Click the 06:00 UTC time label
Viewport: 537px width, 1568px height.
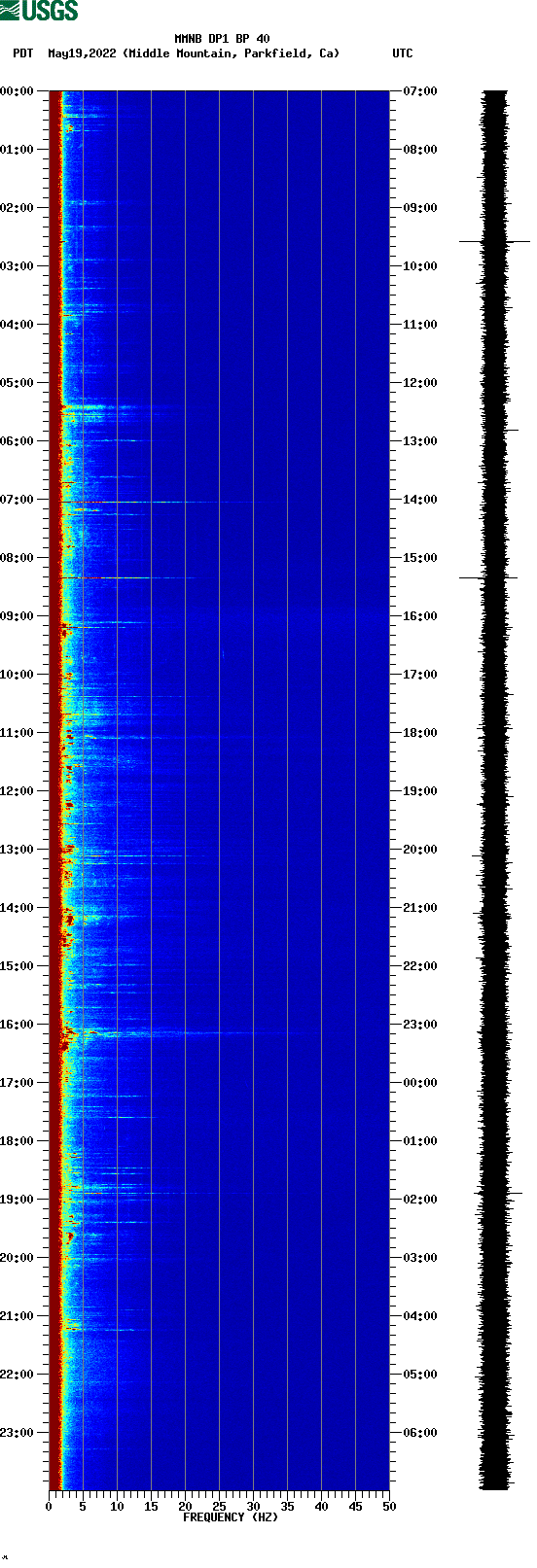click(x=420, y=1433)
